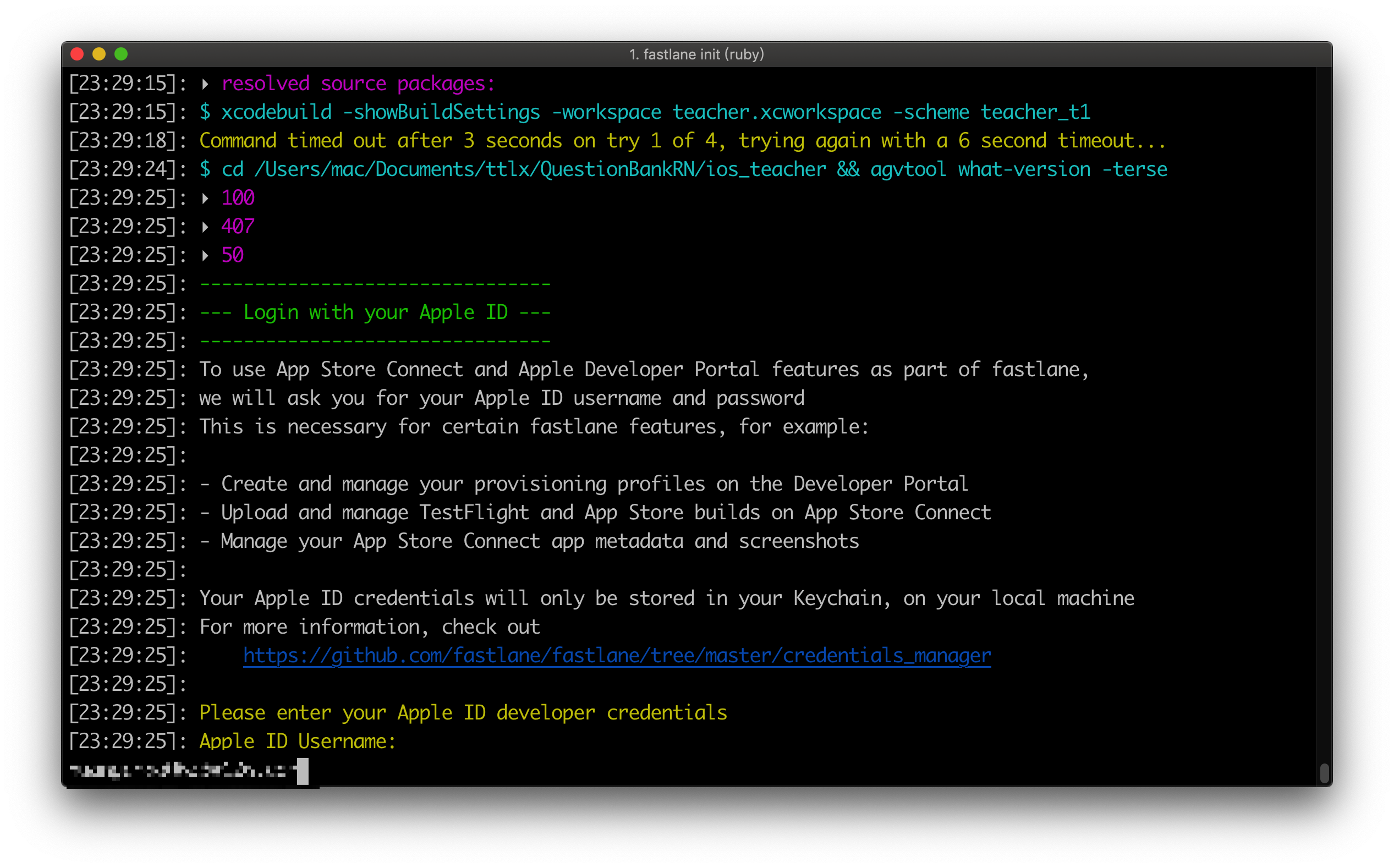The width and height of the screenshot is (1394, 868).
Task: Click the arrow marker before '50'
Action: [x=205, y=255]
